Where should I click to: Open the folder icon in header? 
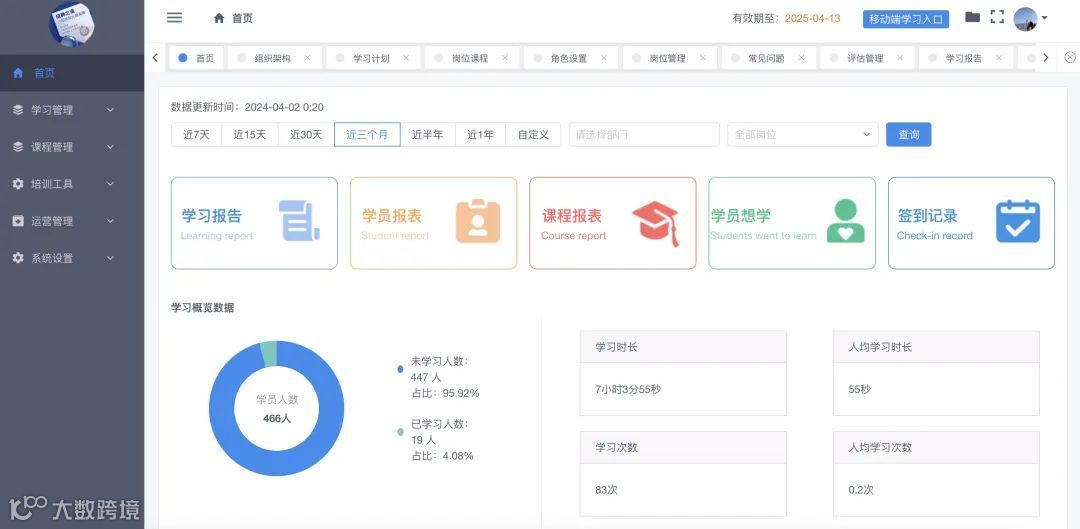coord(973,18)
